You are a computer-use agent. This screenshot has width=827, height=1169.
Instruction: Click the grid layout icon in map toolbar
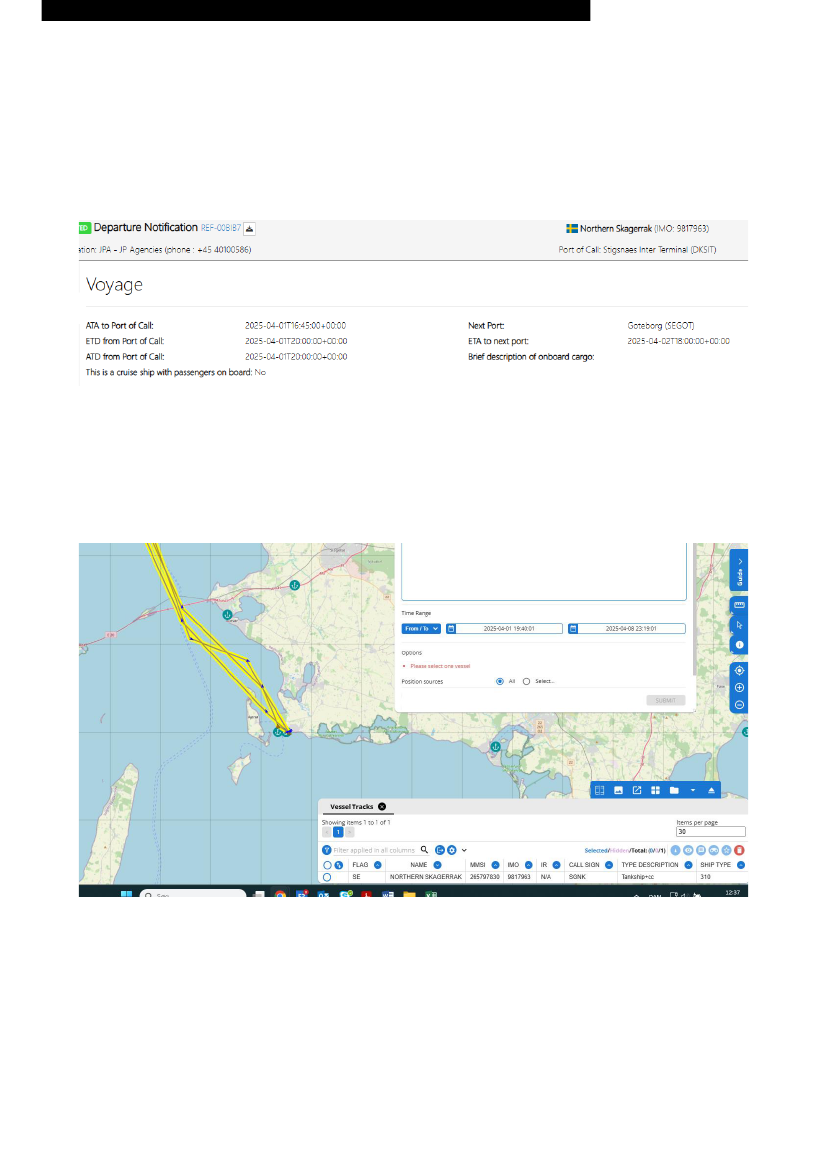(x=655, y=790)
